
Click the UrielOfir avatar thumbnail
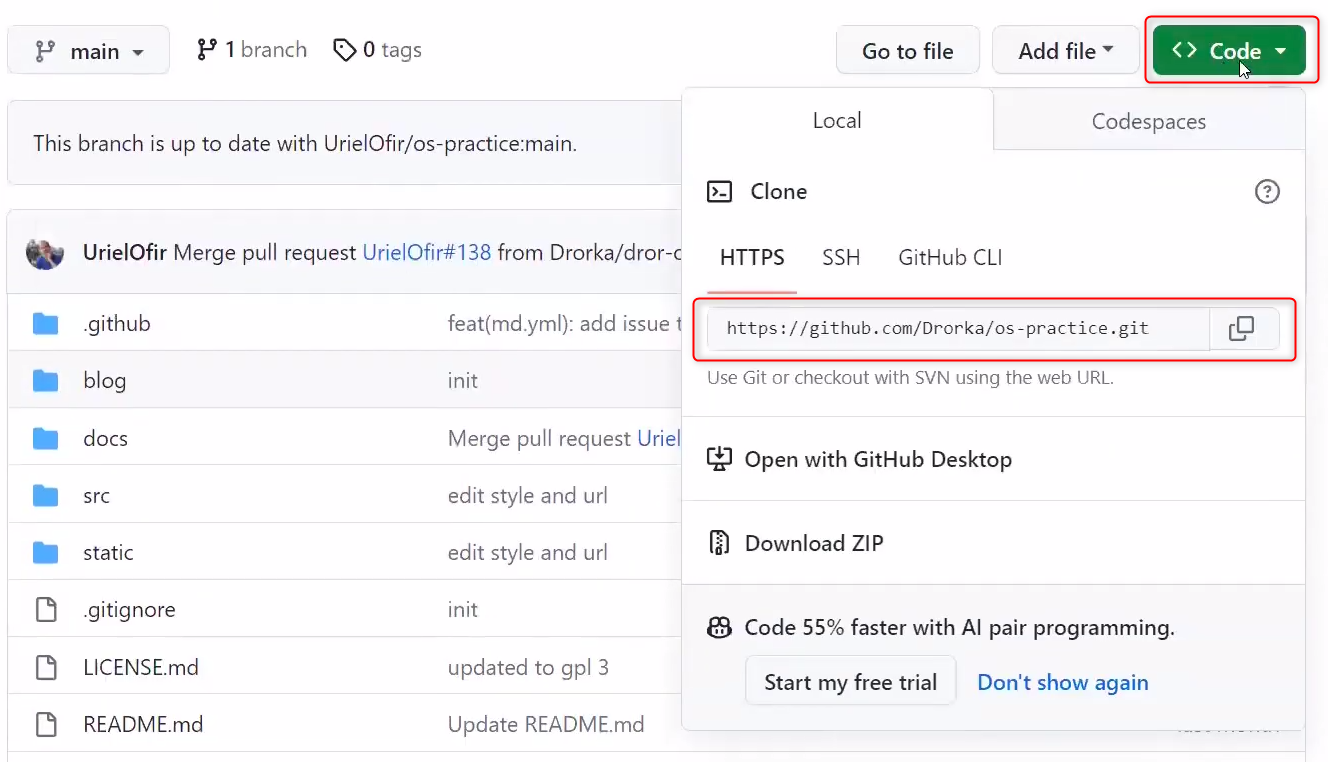pos(45,253)
